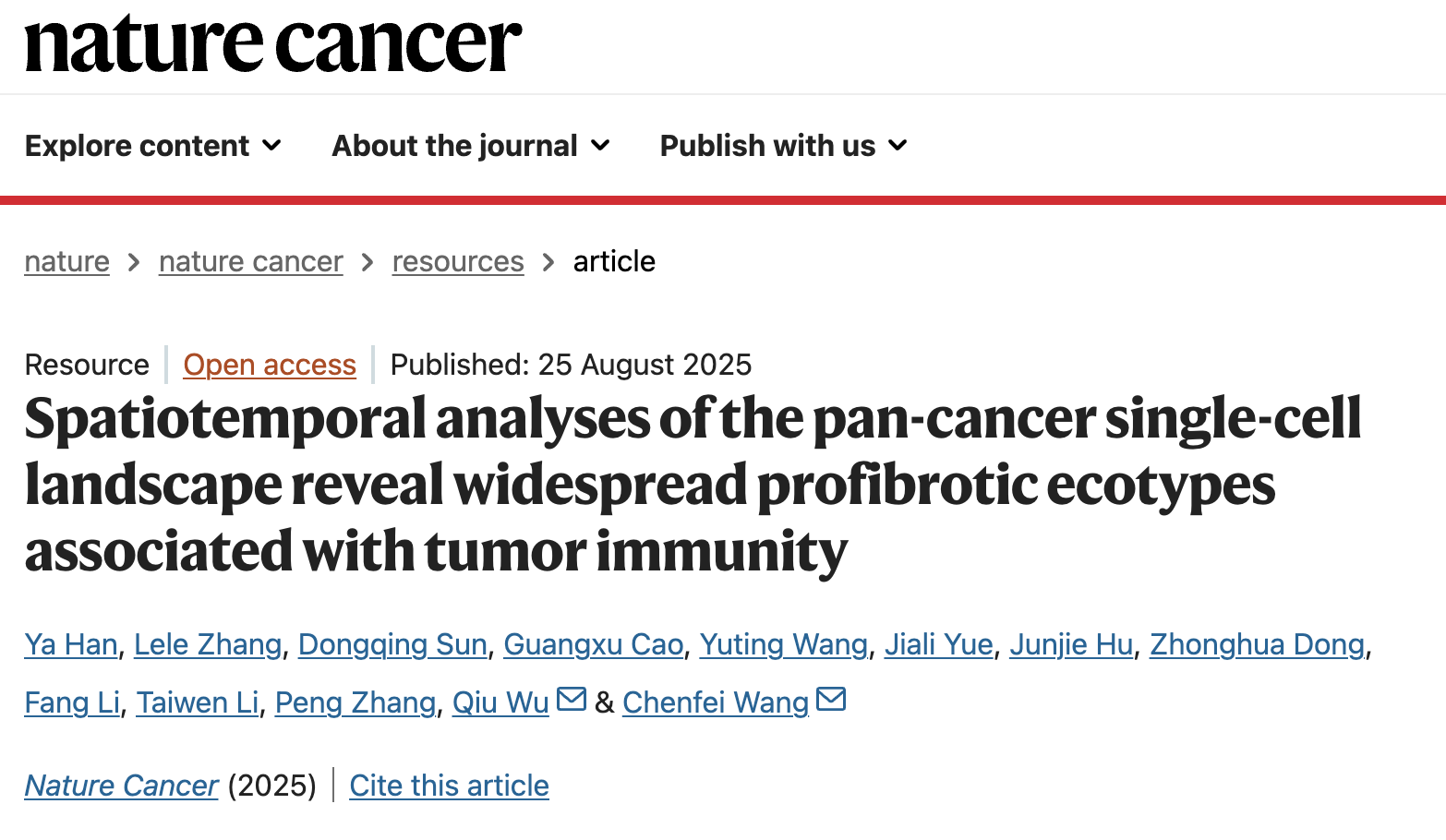Image resolution: width=1446 pixels, height=840 pixels.
Task: Click the Nature Cancer logo
Action: pyautogui.click(x=273, y=43)
